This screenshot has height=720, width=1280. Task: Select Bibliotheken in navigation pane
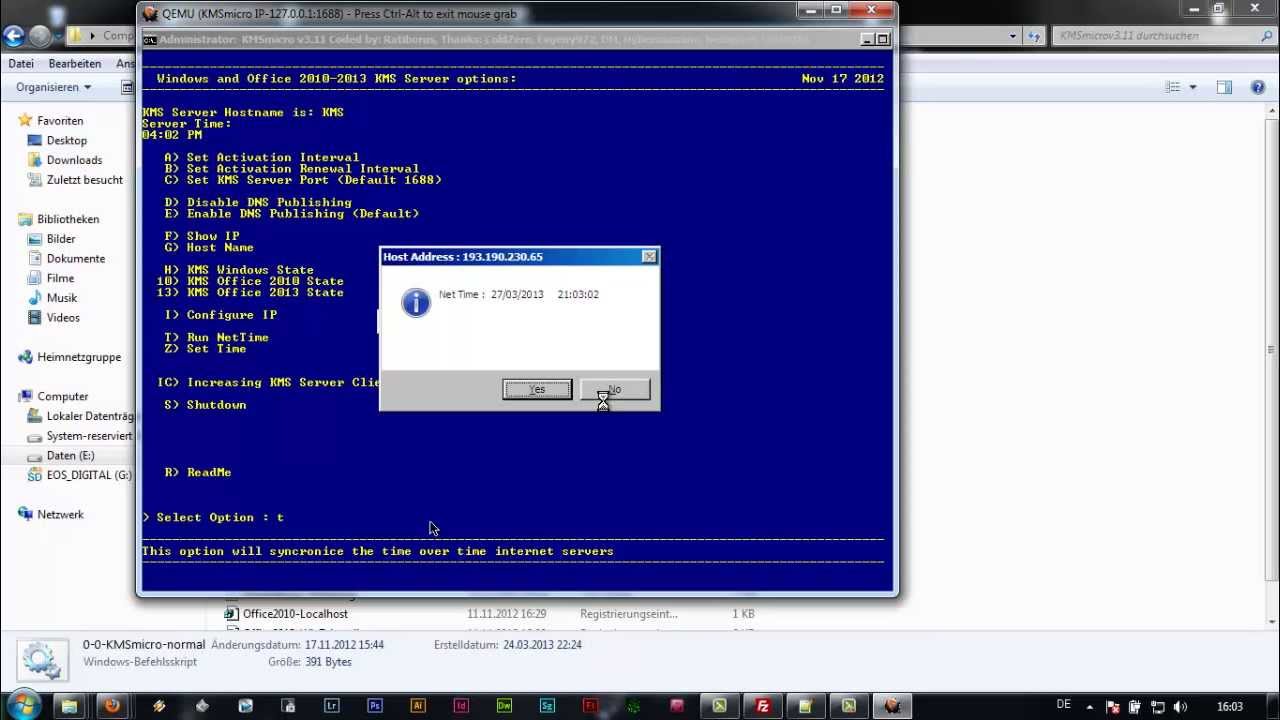68,219
